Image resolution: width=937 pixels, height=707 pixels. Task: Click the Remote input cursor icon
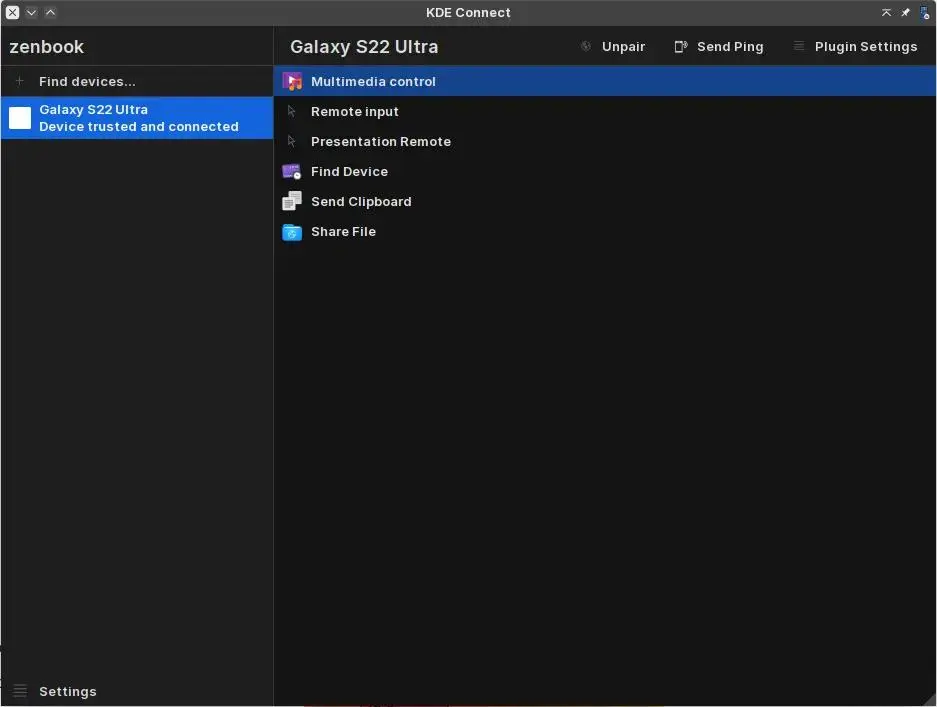(292, 111)
